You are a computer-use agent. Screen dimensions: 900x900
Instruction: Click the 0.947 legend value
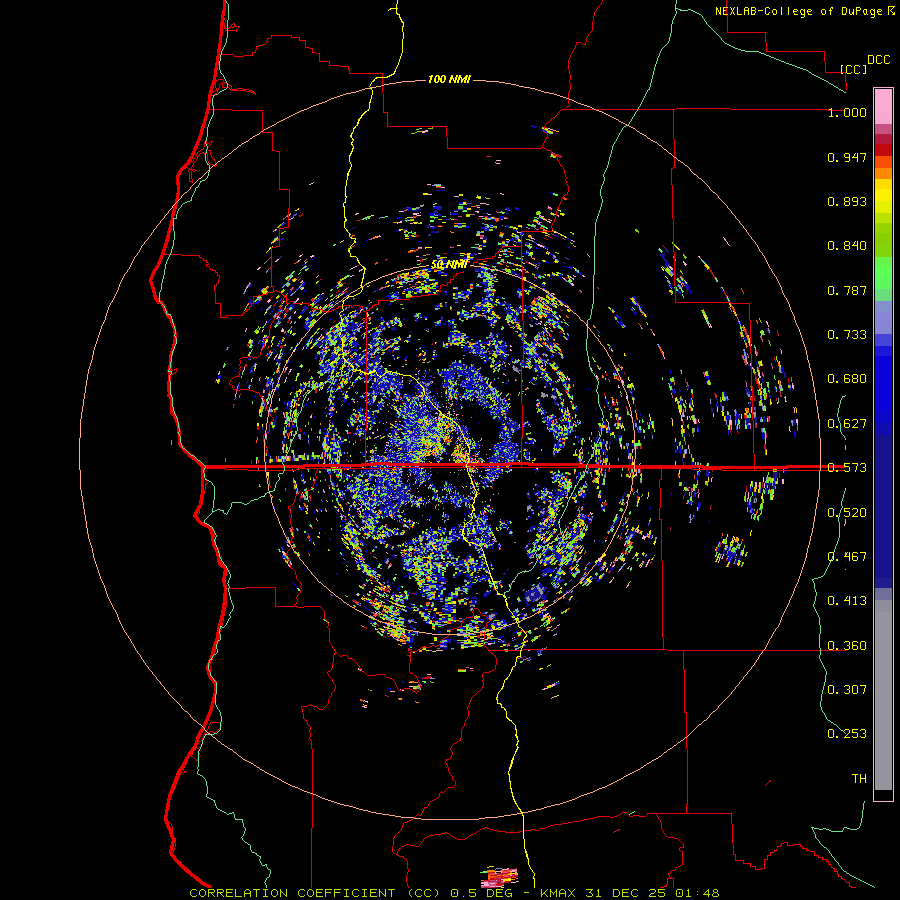[x=847, y=157]
